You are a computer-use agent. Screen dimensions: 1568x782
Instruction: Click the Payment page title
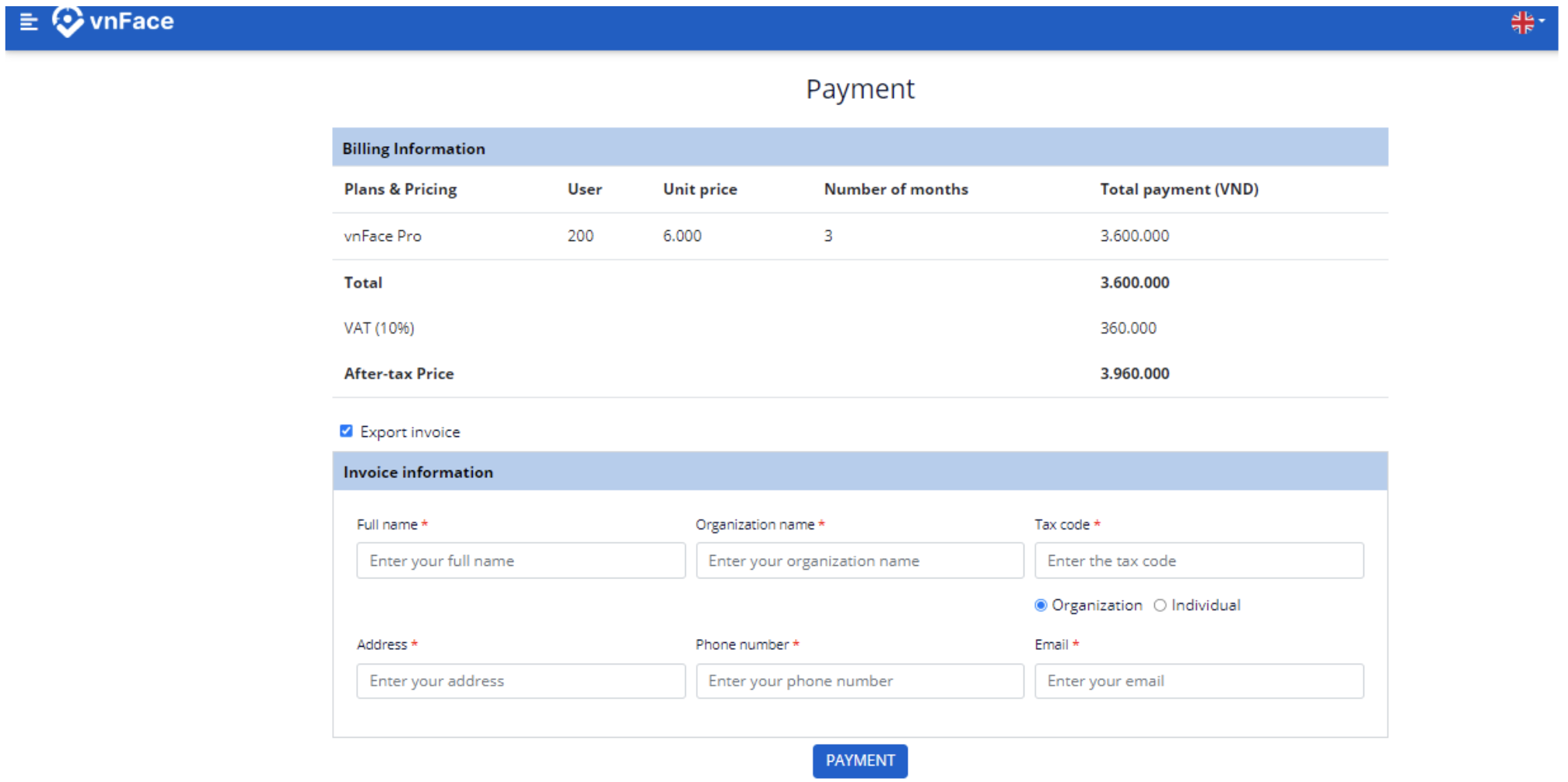point(859,89)
